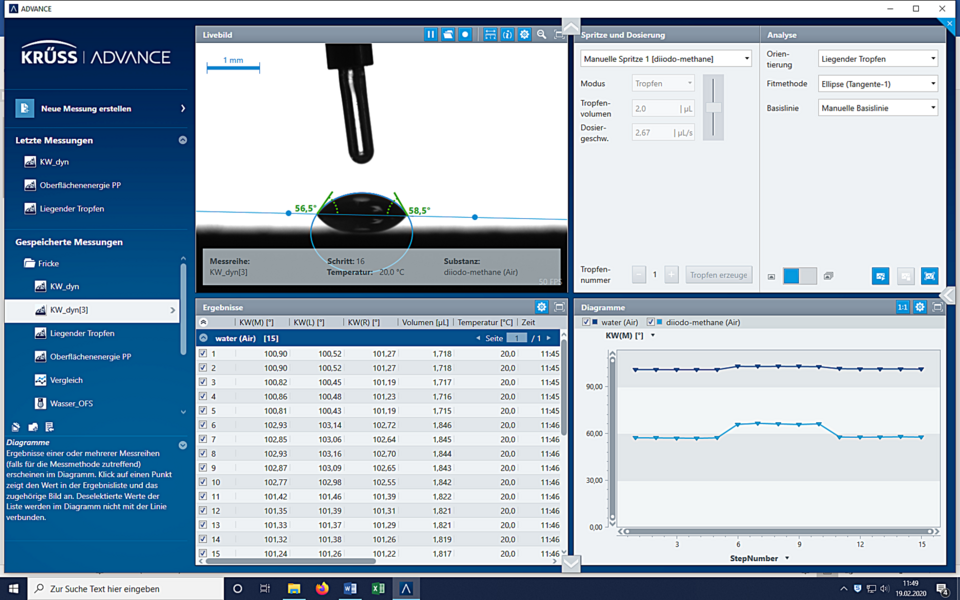Open image file in Livebild toolbar
Image resolution: width=960 pixels, height=600 pixels.
pyautogui.click(x=448, y=35)
